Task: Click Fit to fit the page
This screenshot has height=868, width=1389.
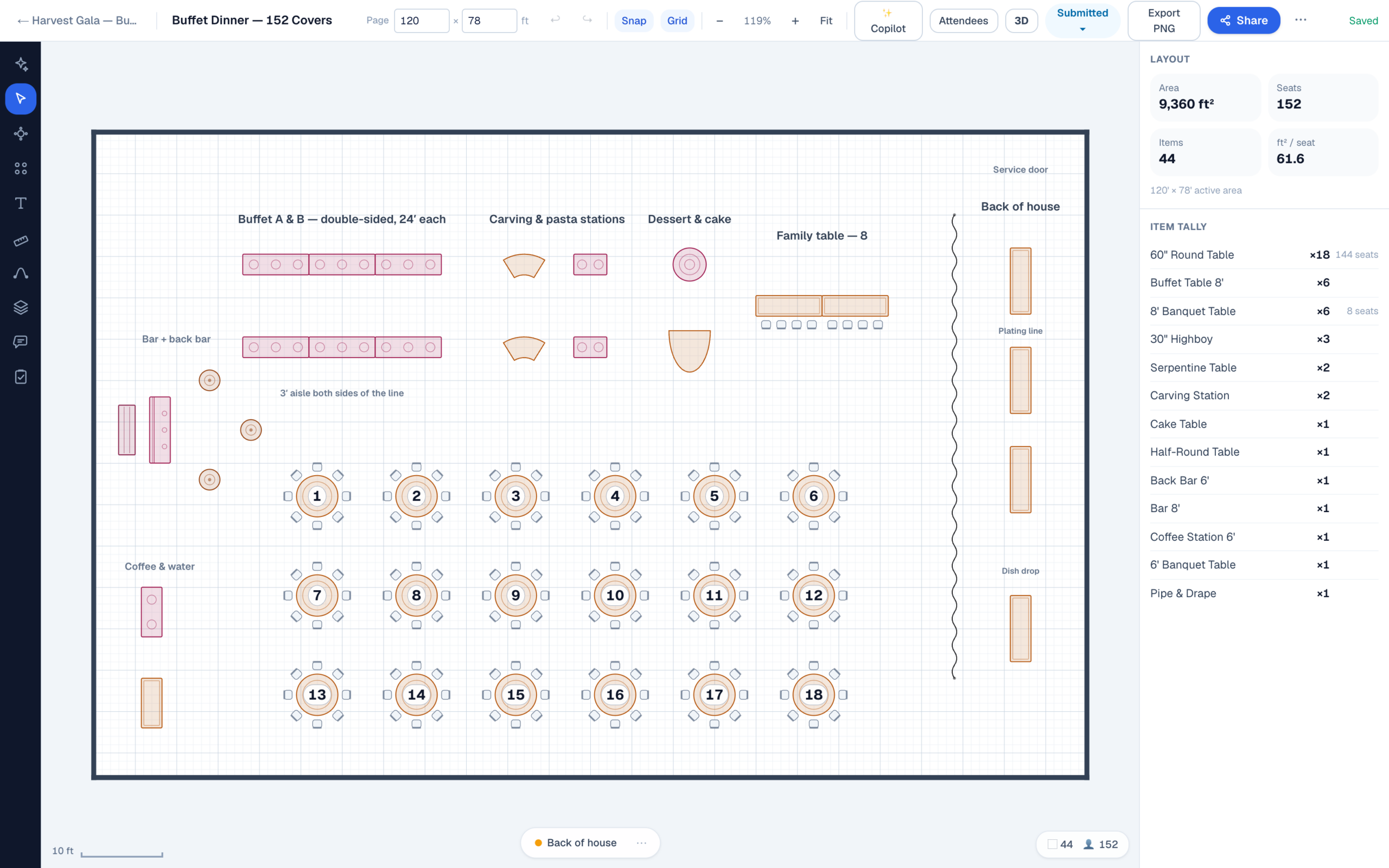Action: [826, 21]
